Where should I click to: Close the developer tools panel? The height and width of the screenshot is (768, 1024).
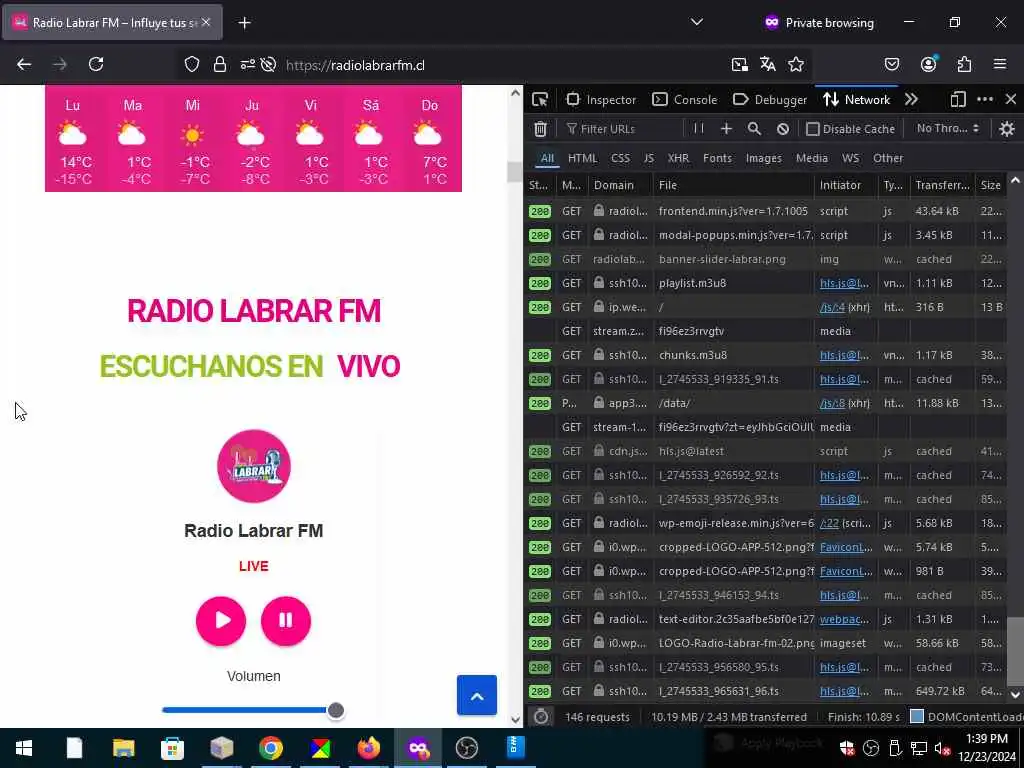(1010, 99)
